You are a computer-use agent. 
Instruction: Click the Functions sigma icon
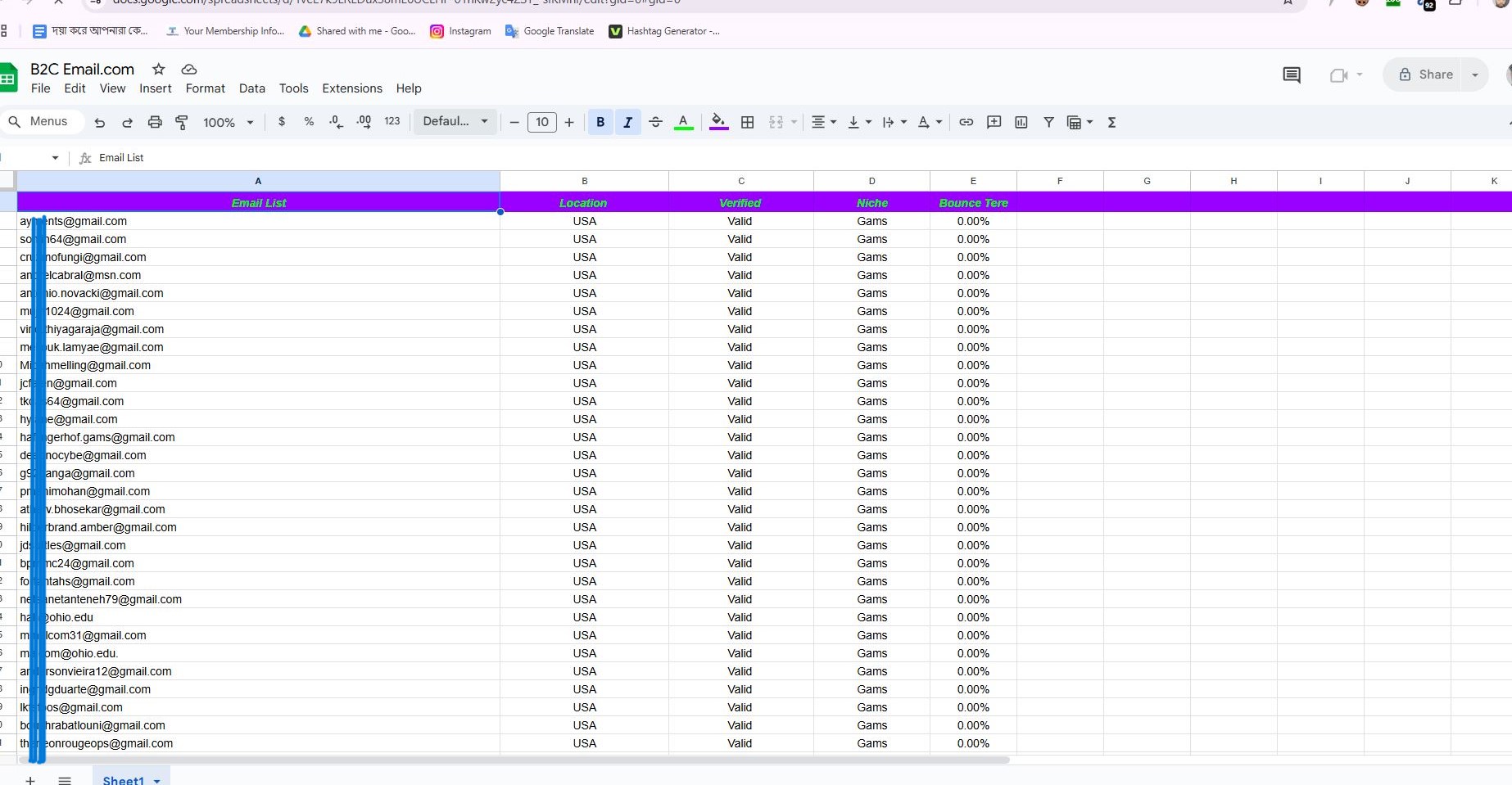pos(1111,122)
